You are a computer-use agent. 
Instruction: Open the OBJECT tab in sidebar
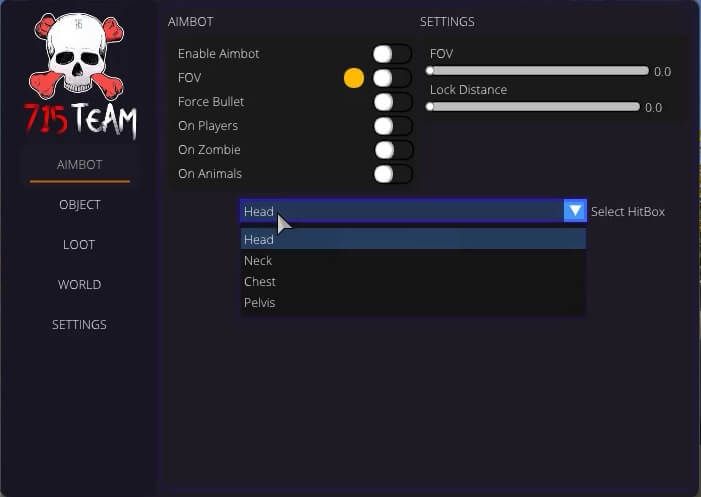coord(80,205)
